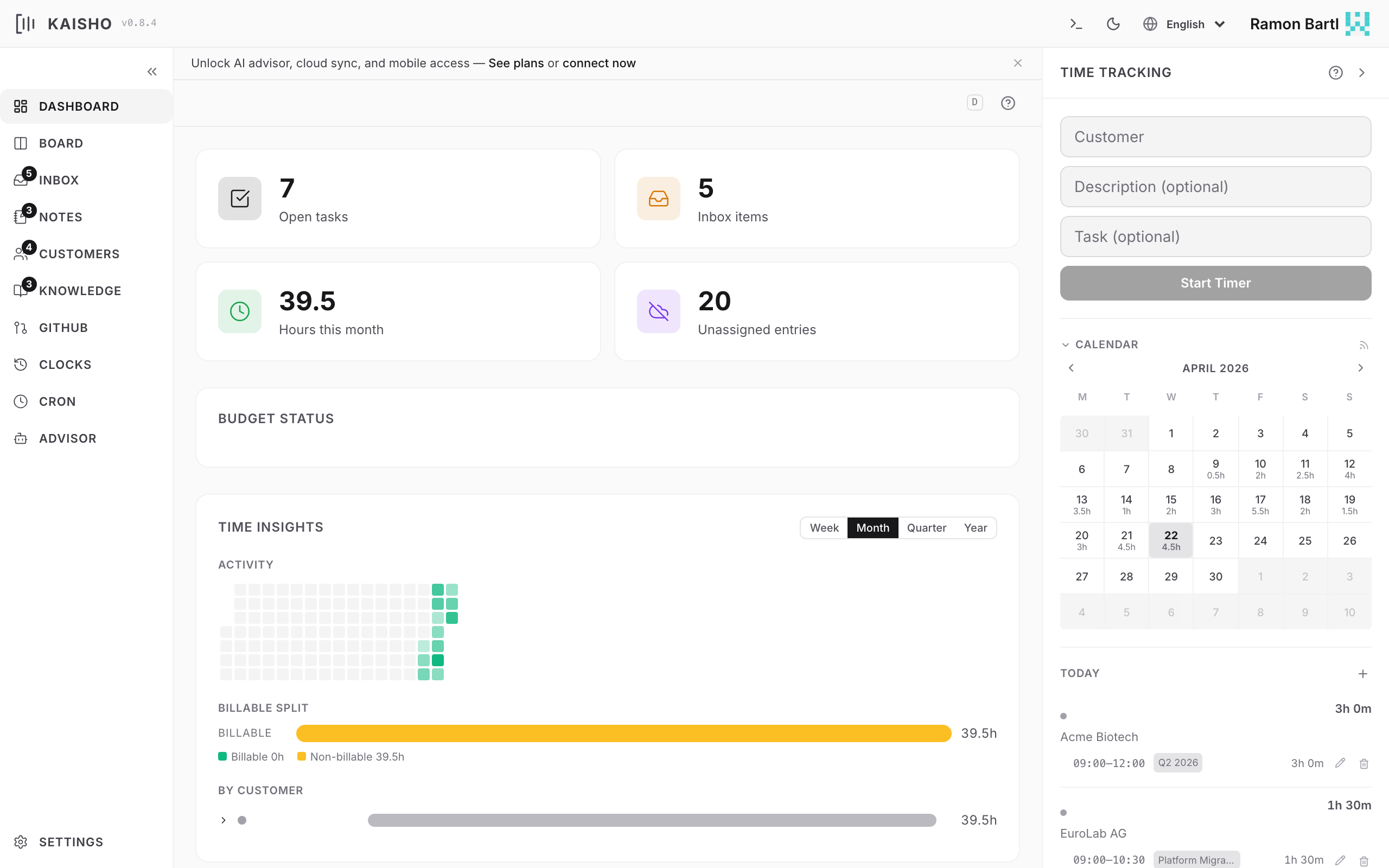Collapse the left sidebar
The width and height of the screenshot is (1389, 868).
[x=152, y=72]
